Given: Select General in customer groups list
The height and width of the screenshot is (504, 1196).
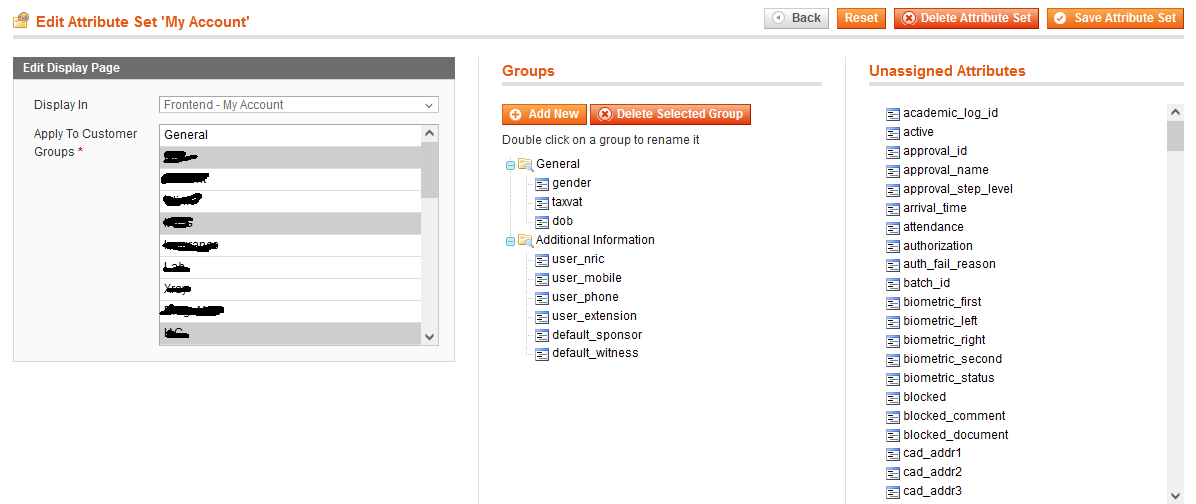Looking at the screenshot, I should (290, 135).
